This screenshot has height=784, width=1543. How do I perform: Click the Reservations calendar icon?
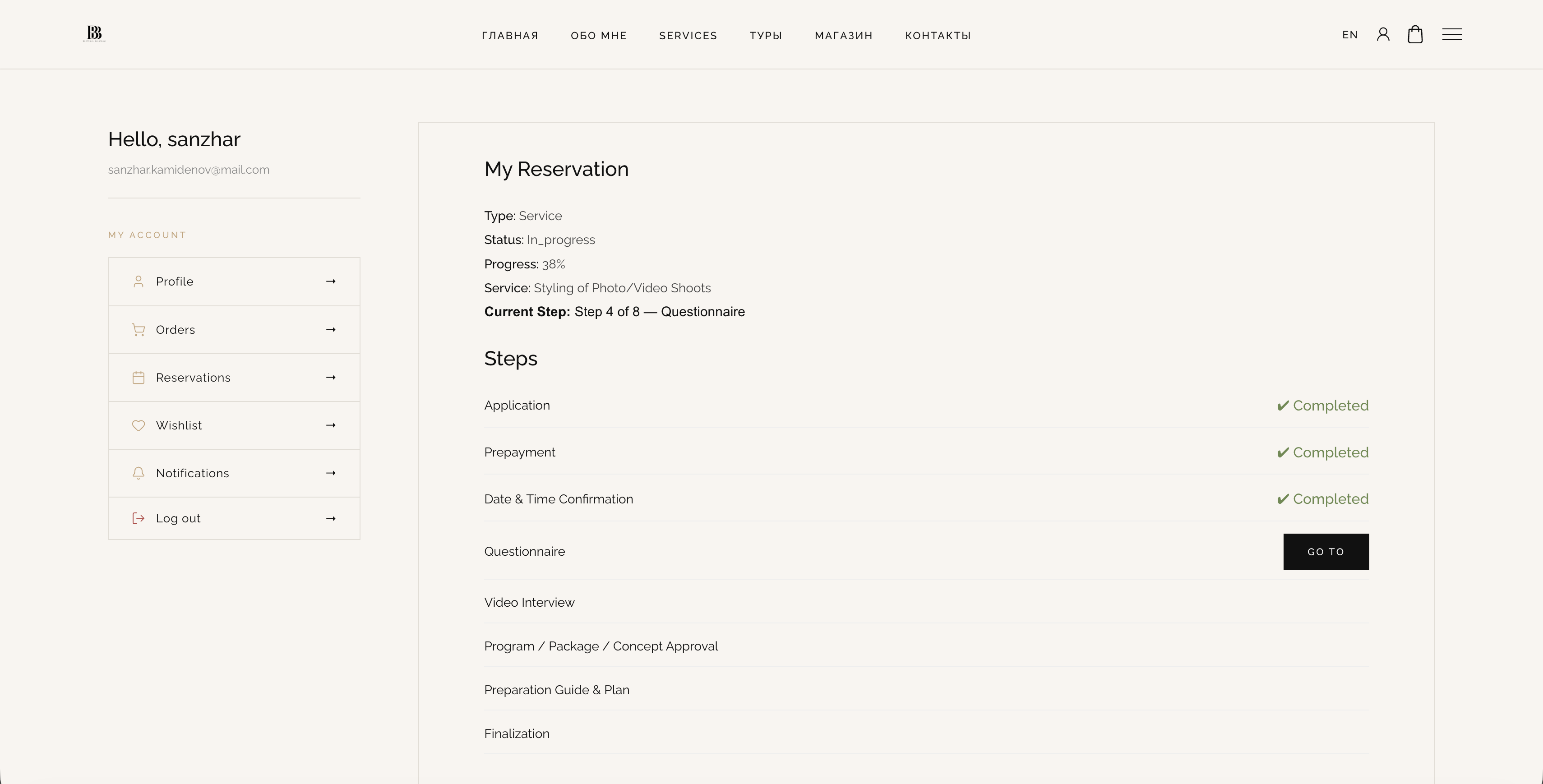click(x=139, y=378)
